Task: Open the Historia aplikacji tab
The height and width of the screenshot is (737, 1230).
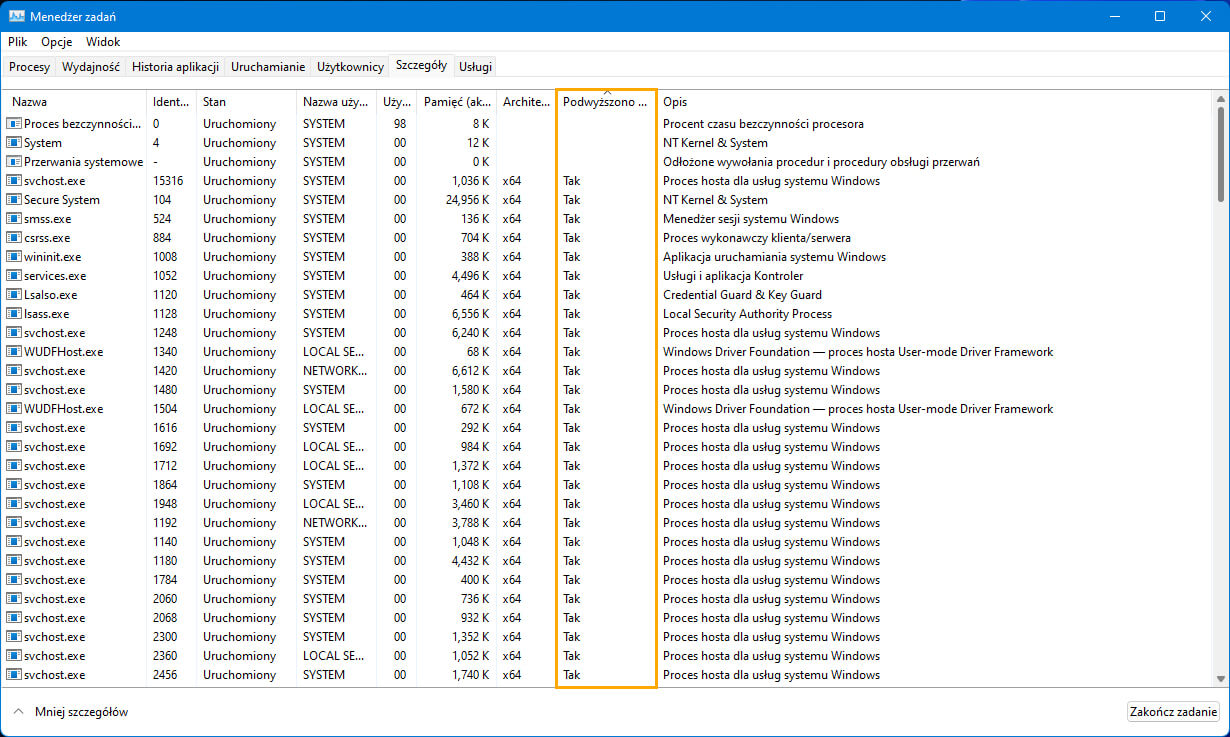Action: (x=175, y=67)
